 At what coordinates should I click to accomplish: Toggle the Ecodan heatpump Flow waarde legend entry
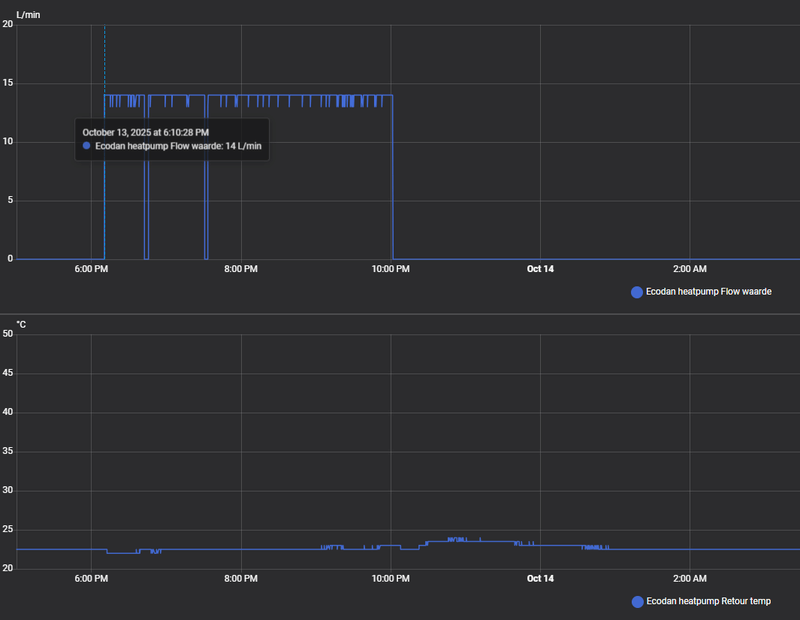(x=701, y=292)
